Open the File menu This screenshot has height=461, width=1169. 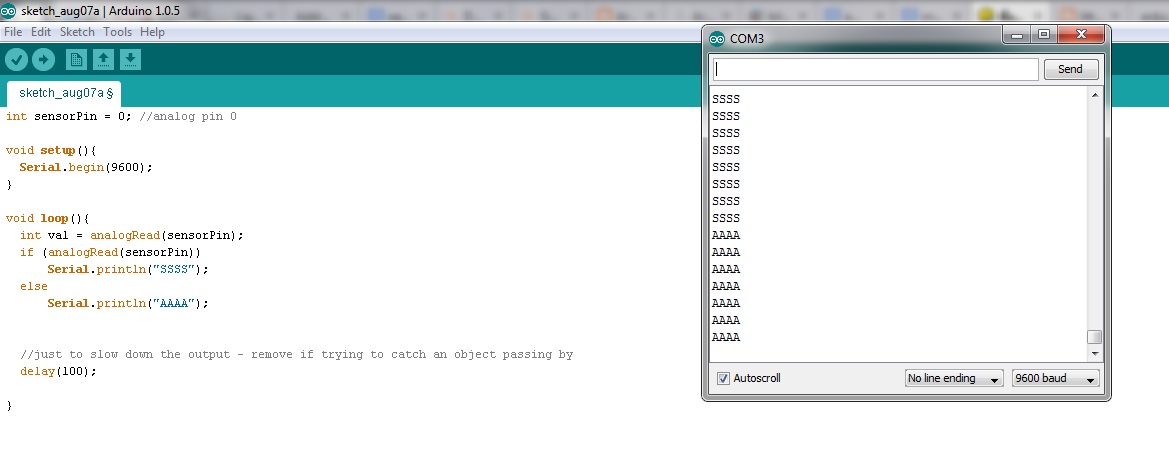13,32
